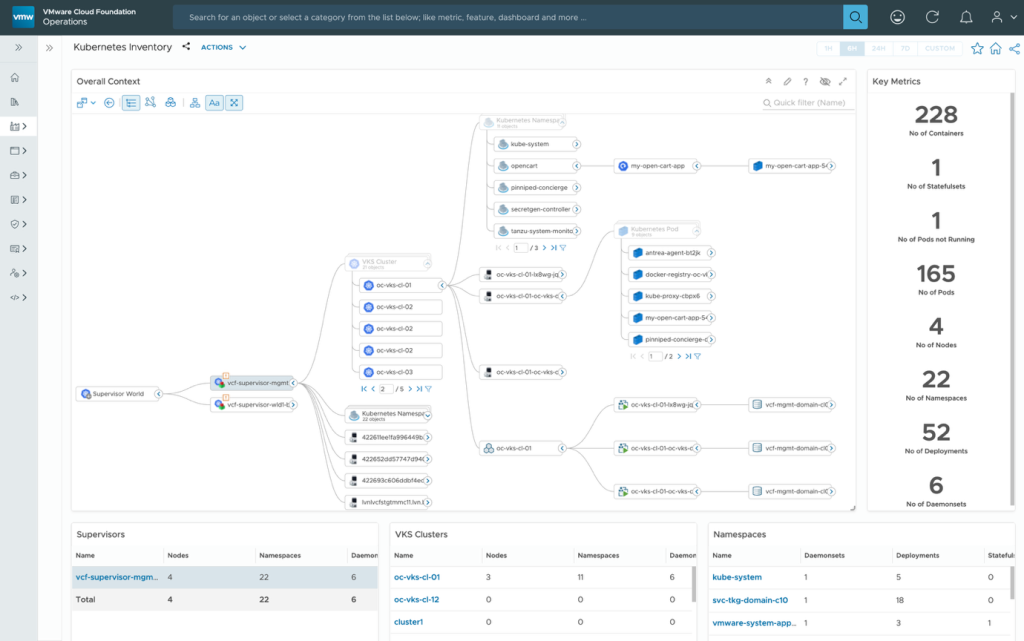Open the notifications bell
The height and width of the screenshot is (641, 1024).
tap(966, 18)
